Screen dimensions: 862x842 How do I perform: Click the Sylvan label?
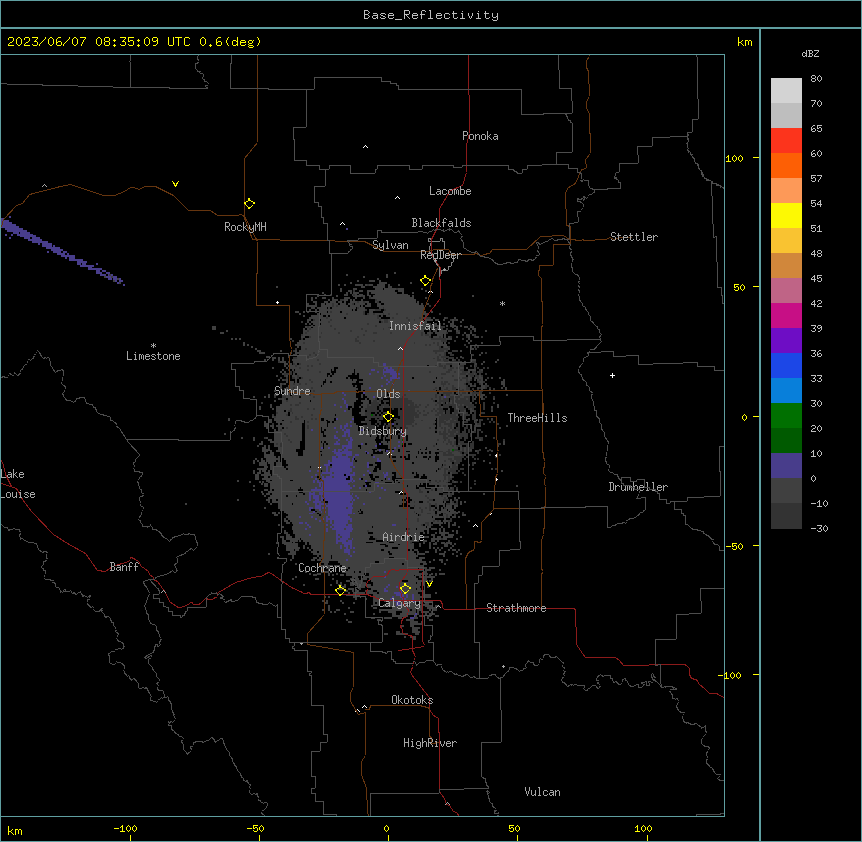click(390, 245)
